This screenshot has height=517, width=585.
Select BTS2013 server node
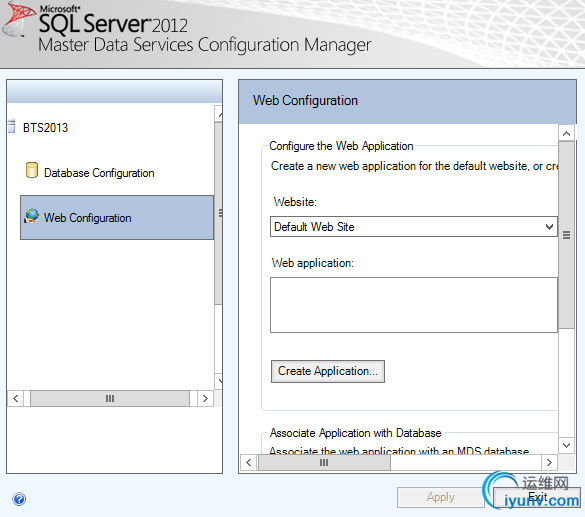click(x=46, y=128)
